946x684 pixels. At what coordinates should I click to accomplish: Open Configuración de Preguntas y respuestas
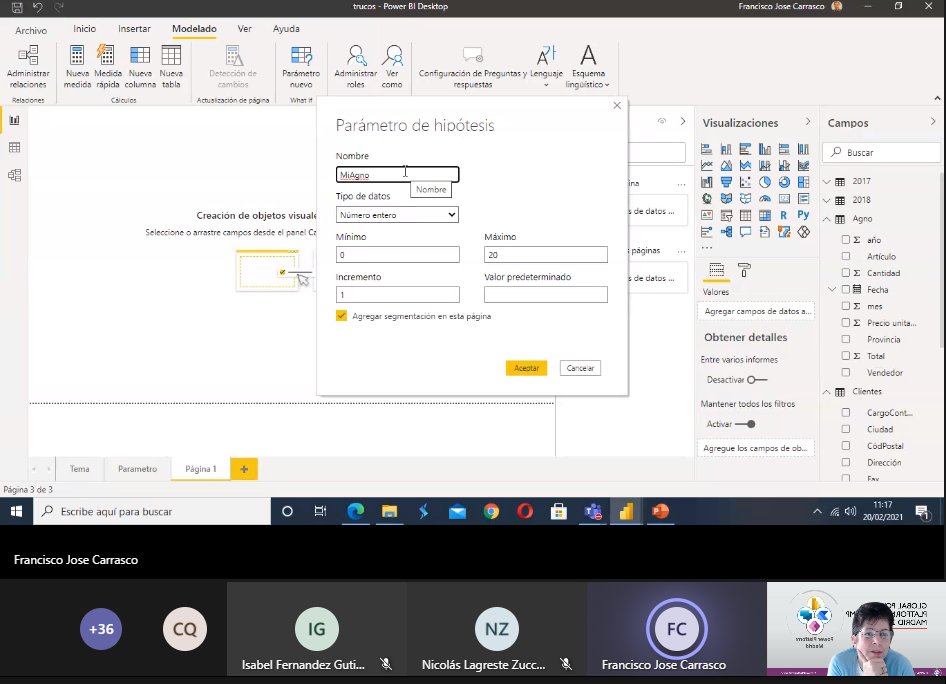point(473,67)
